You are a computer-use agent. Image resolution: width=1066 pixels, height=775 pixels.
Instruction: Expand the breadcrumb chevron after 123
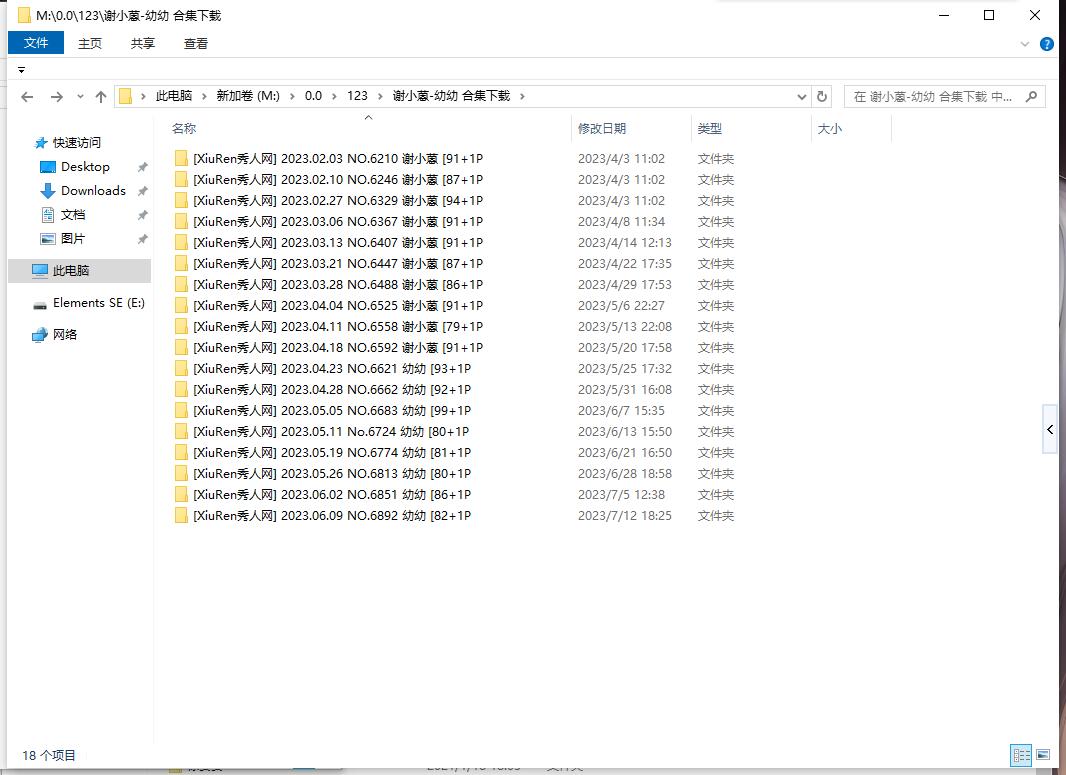pos(379,97)
